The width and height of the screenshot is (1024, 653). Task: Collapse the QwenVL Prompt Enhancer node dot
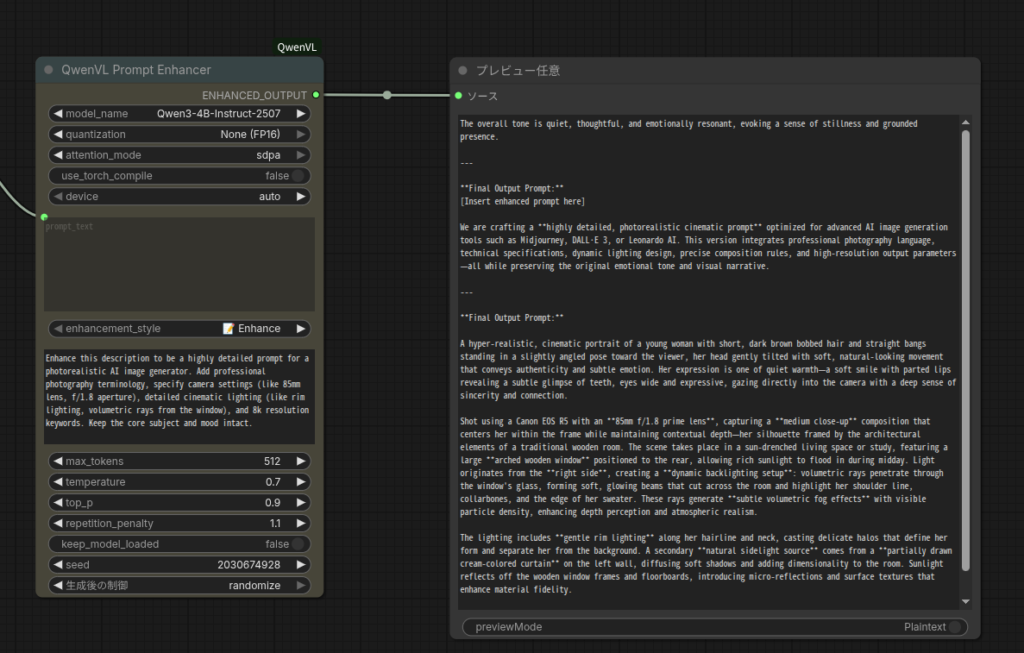[48, 70]
